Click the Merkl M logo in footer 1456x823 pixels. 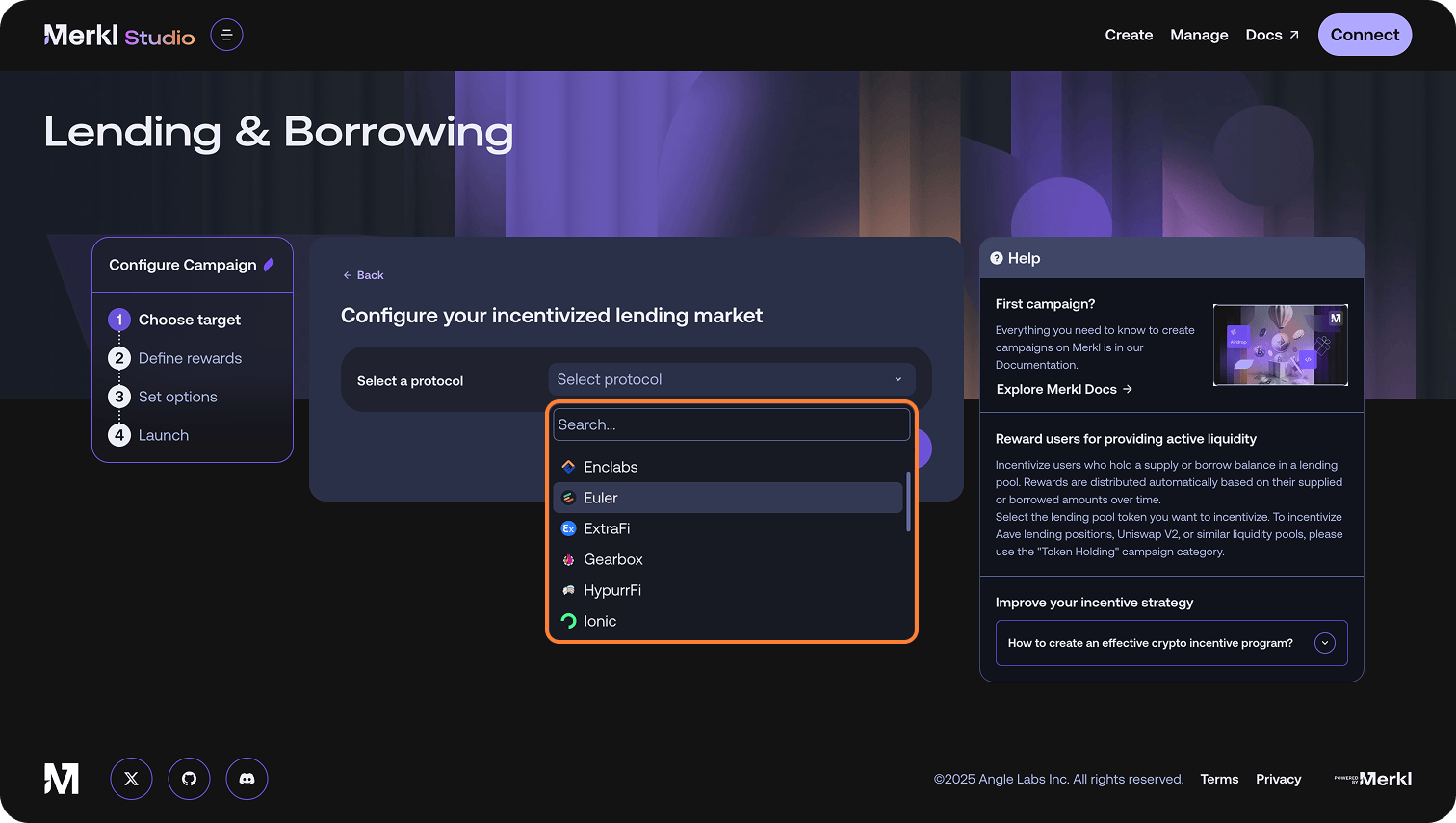62,779
